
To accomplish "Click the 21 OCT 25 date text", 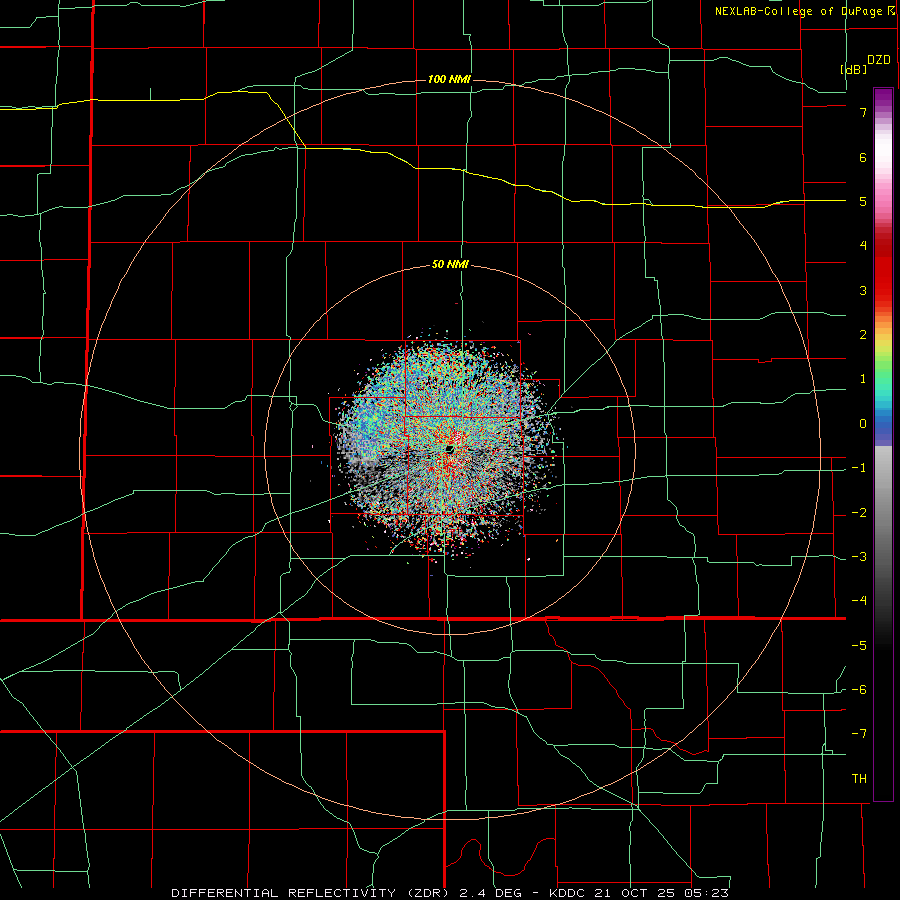I will click(x=636, y=893).
